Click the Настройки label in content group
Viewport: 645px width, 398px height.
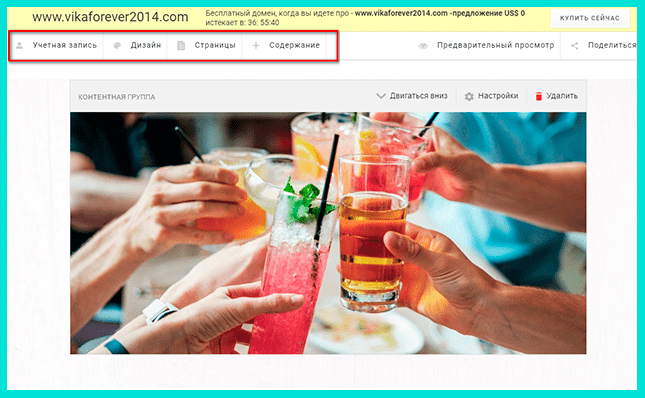point(498,96)
